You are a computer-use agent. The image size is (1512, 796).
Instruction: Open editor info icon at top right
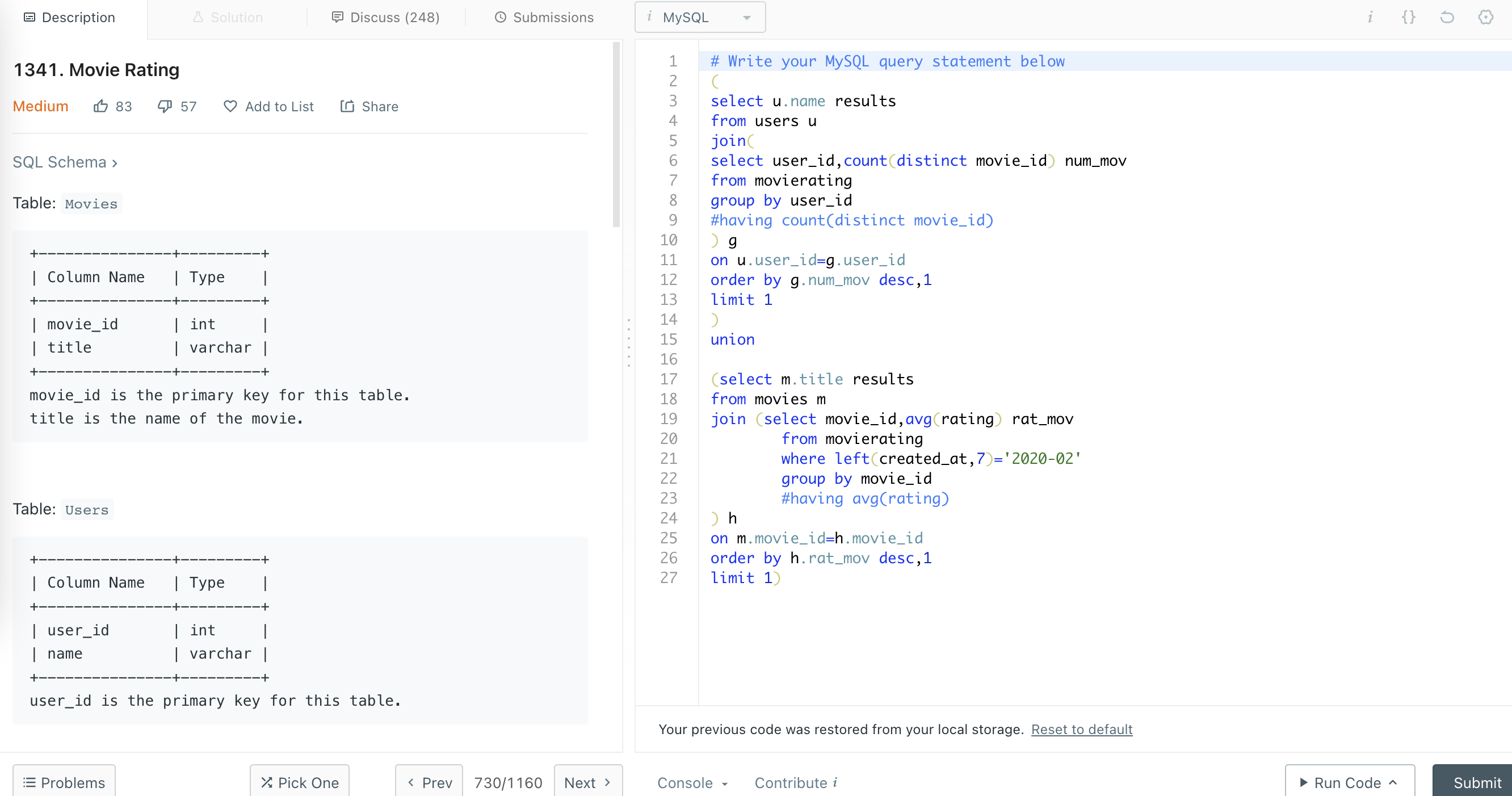tap(1370, 17)
